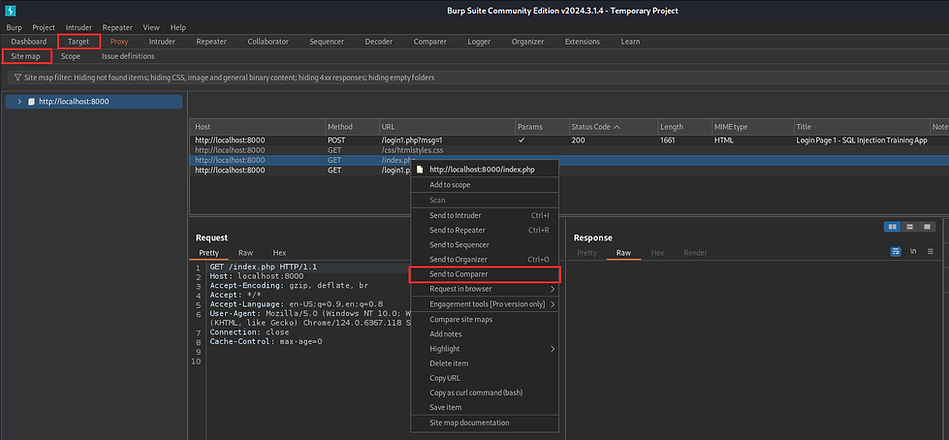Switch to the Learn tab
Screen dimensions: 949x440
630,42
